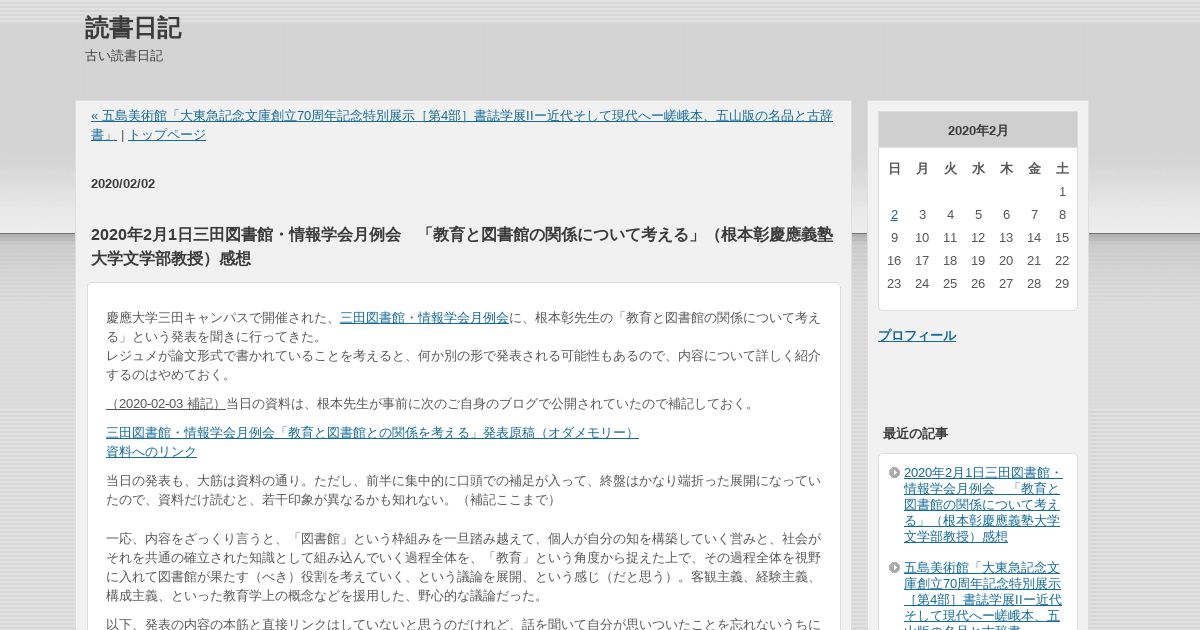This screenshot has width=1200, height=630.
Task: Follow the 三田図書館・情報学会月例会 link in article body
Action: click(x=424, y=318)
